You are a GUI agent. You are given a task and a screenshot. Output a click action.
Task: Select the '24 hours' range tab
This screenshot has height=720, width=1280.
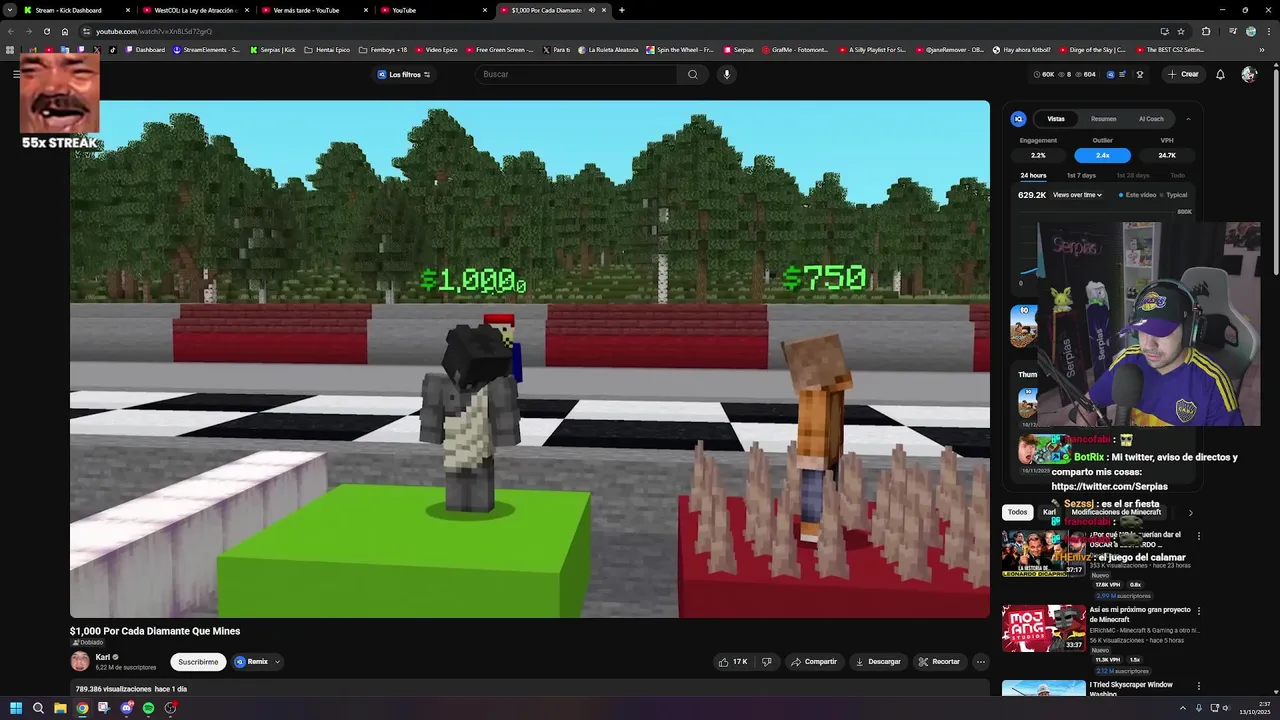[x=1033, y=176]
